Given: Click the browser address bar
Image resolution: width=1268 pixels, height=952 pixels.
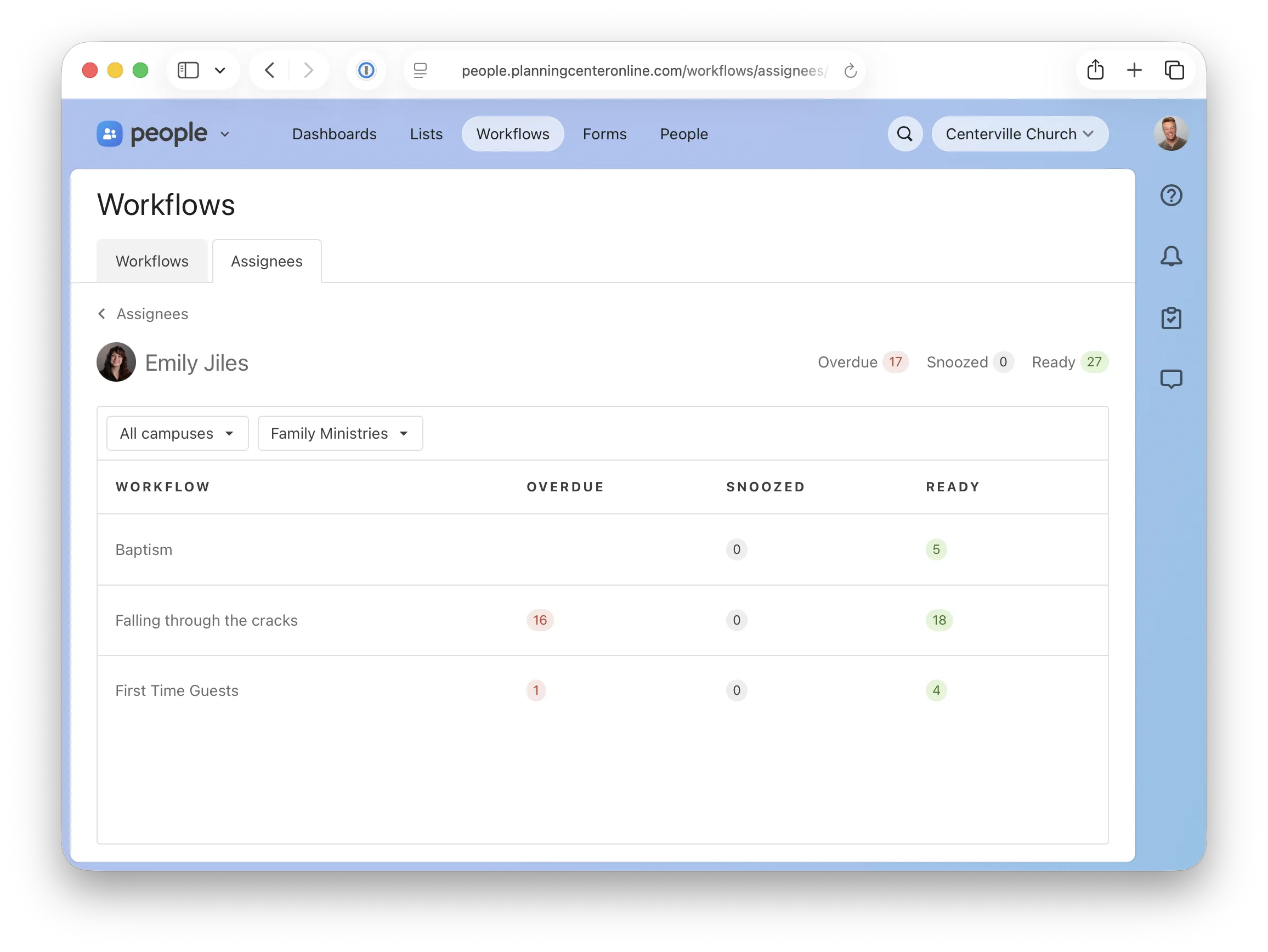Looking at the screenshot, I should point(642,71).
